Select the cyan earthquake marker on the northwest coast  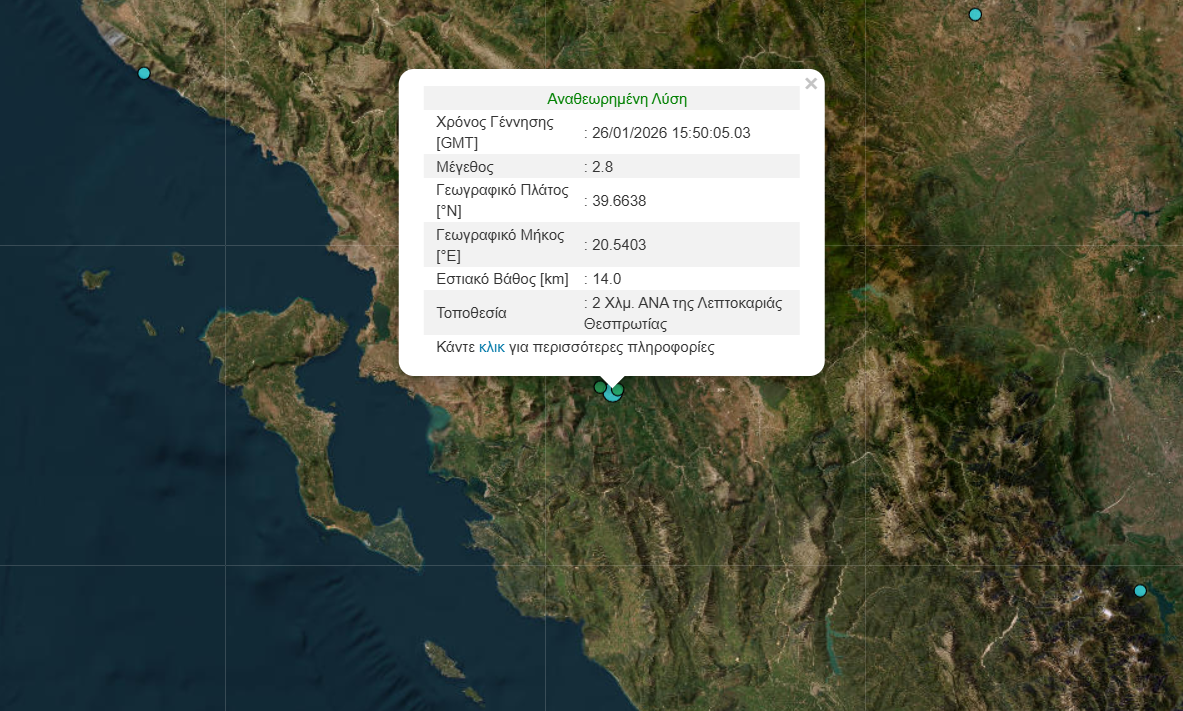pyautogui.click(x=144, y=73)
